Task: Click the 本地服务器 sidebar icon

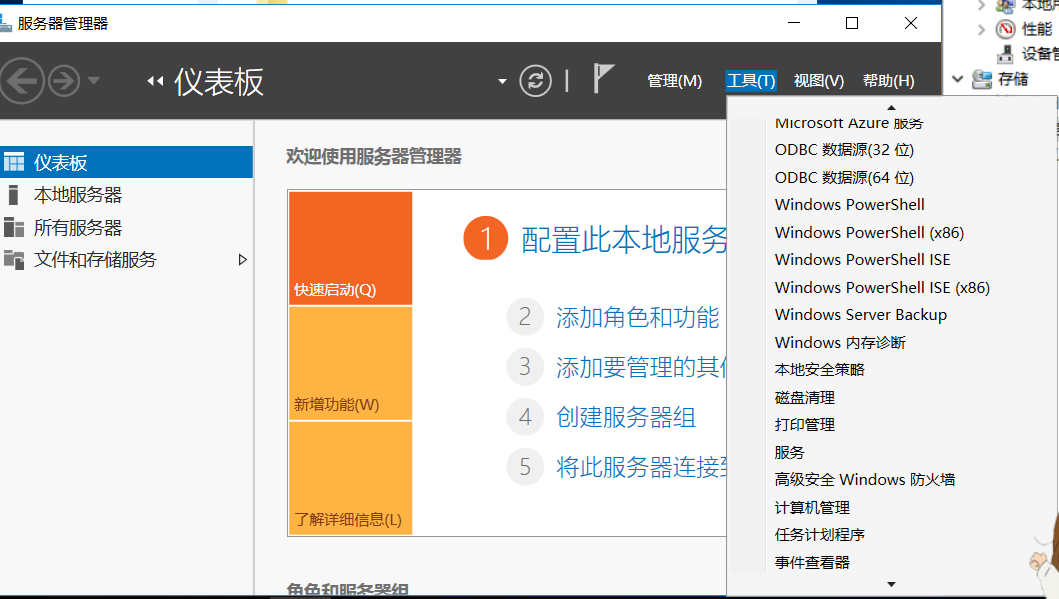Action: coord(13,195)
